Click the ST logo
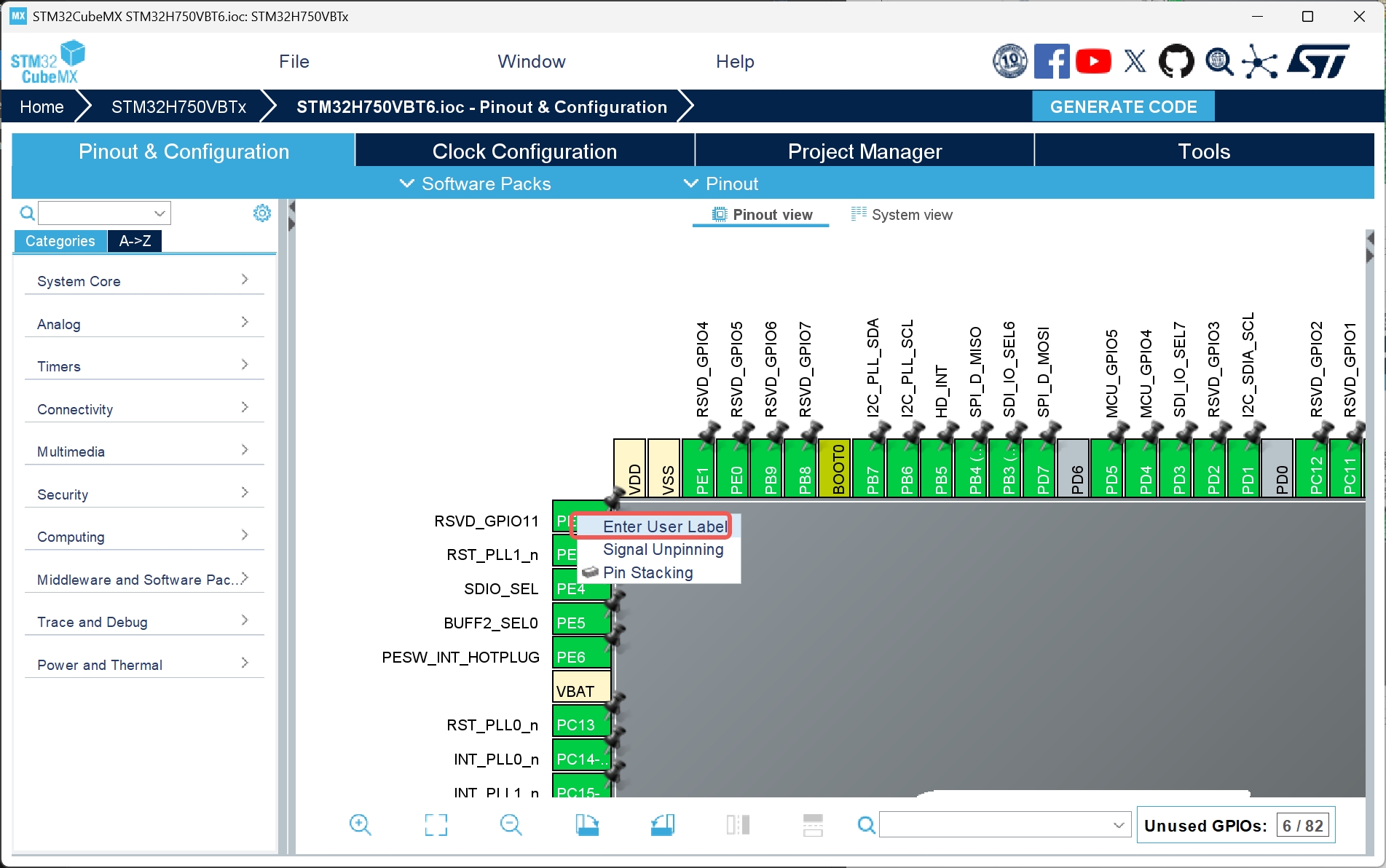The width and height of the screenshot is (1386, 868). 1318,61
